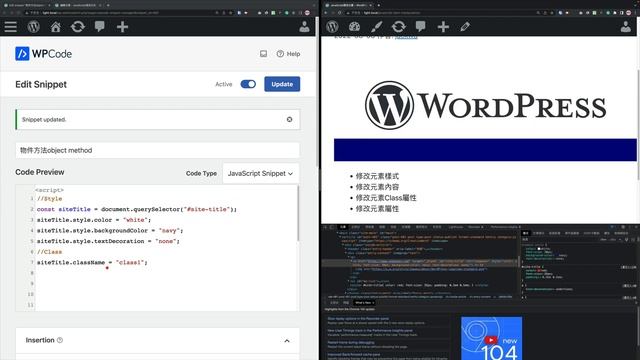Click the plus New icon in left admin bar

[122, 27]
